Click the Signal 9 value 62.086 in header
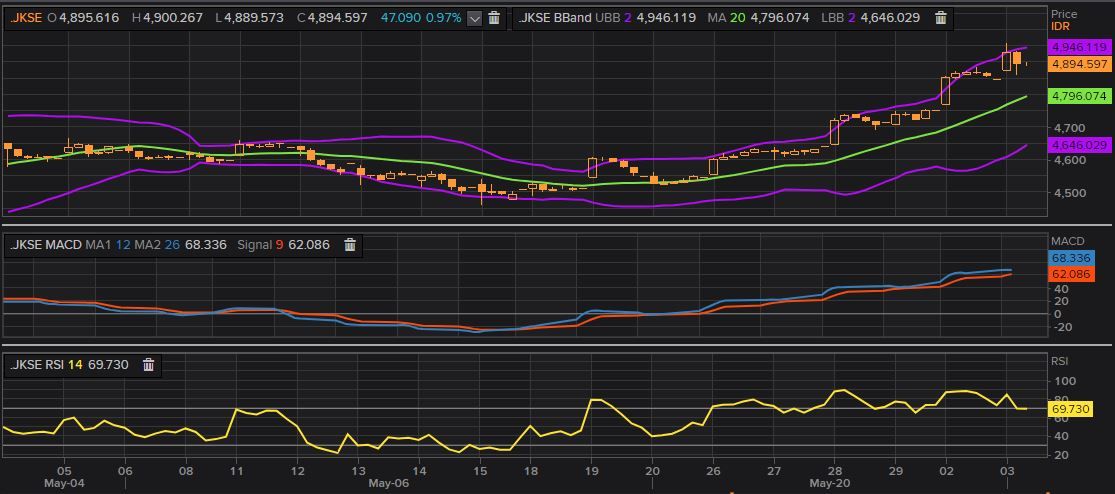The image size is (1115, 494). coord(309,245)
